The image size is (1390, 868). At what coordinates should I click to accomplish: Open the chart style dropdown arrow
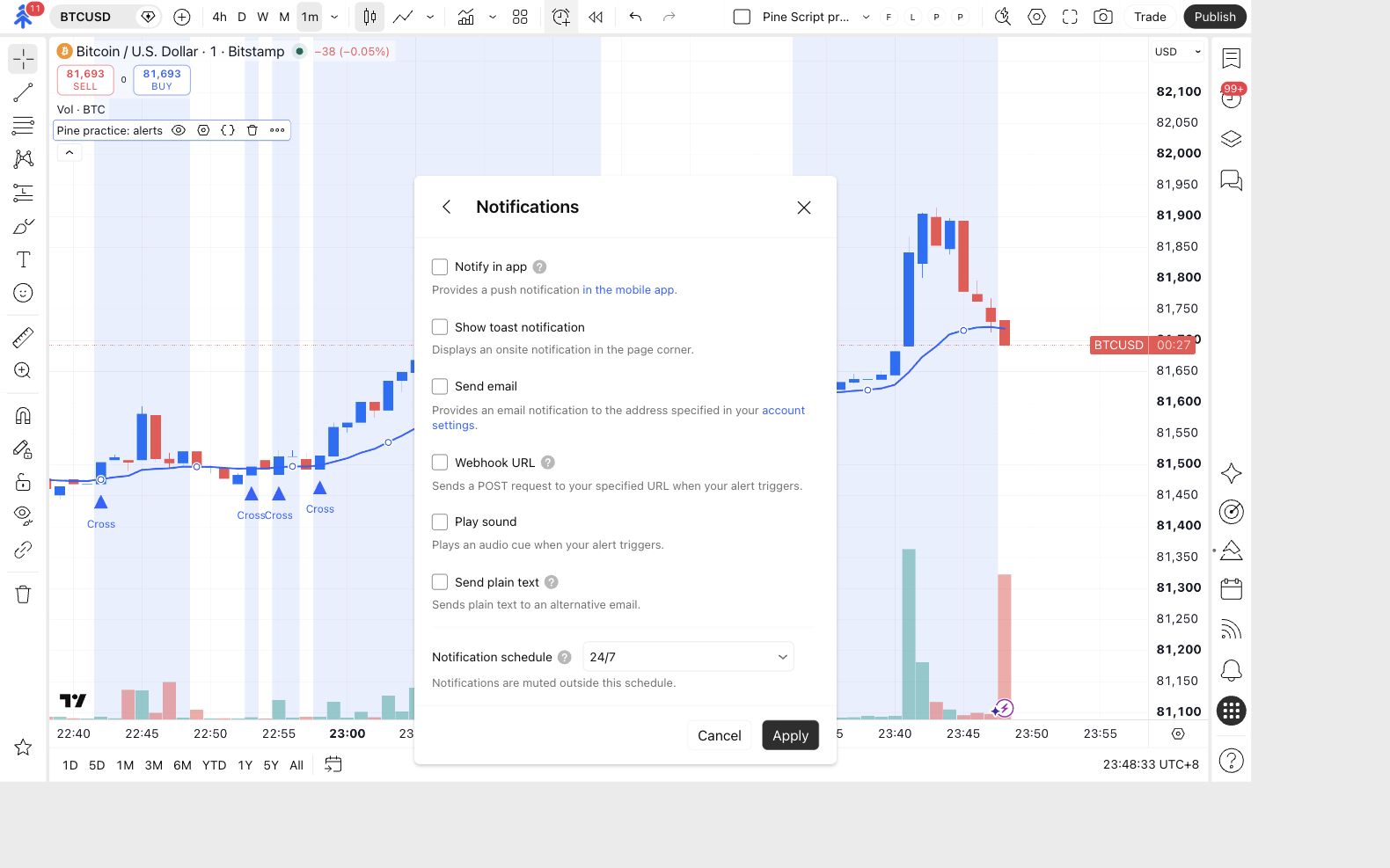[430, 17]
